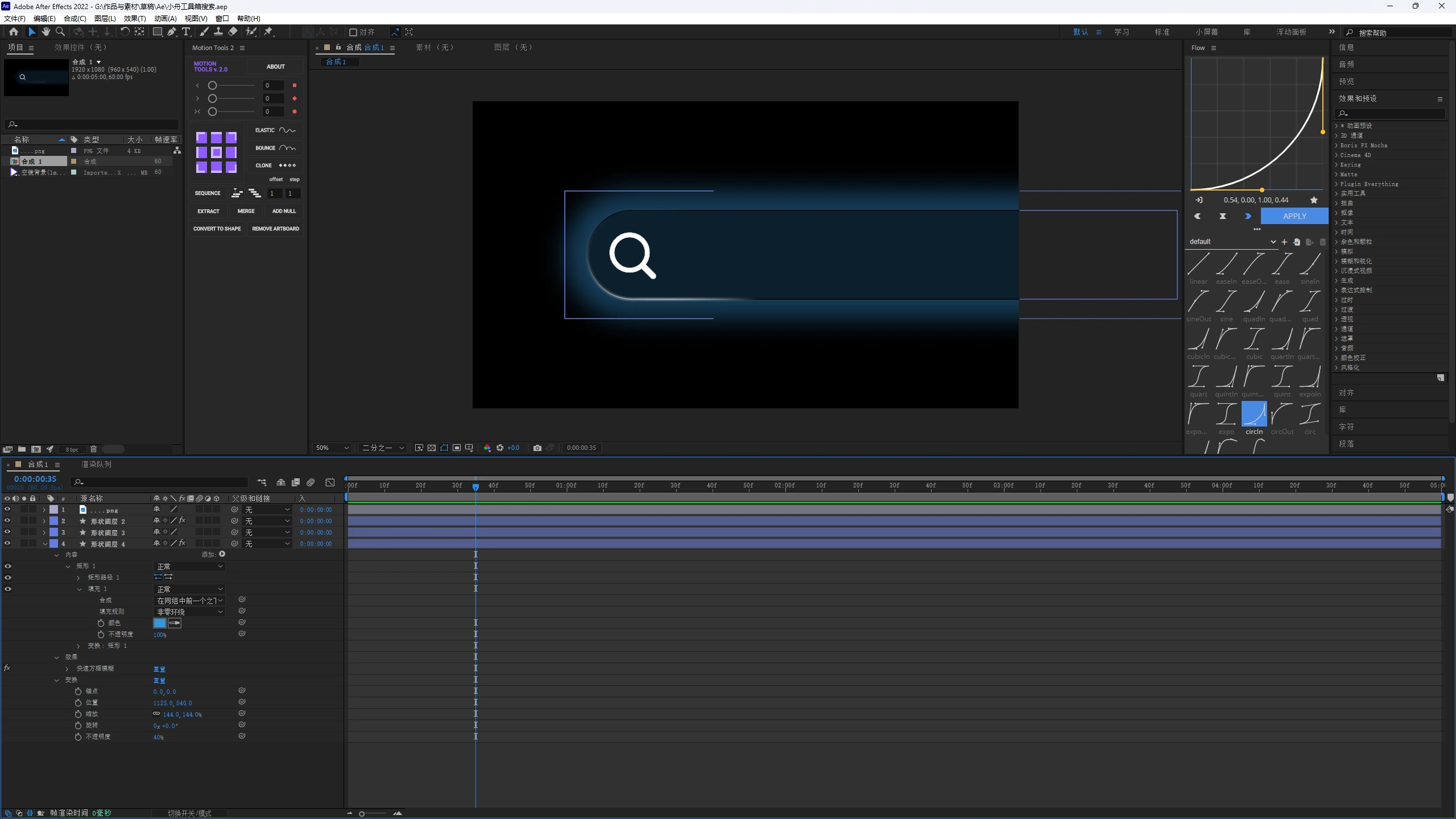Switch to the 渲染队列 tab

(96, 464)
